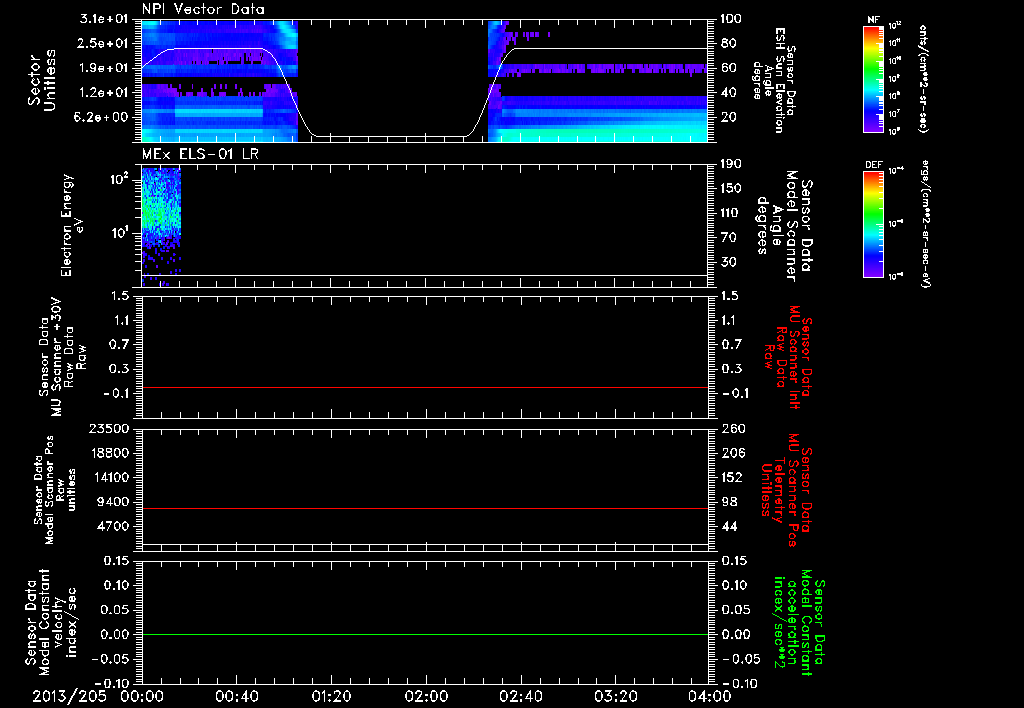Click the ELS electron spectrogram data block

pyautogui.click(x=161, y=227)
